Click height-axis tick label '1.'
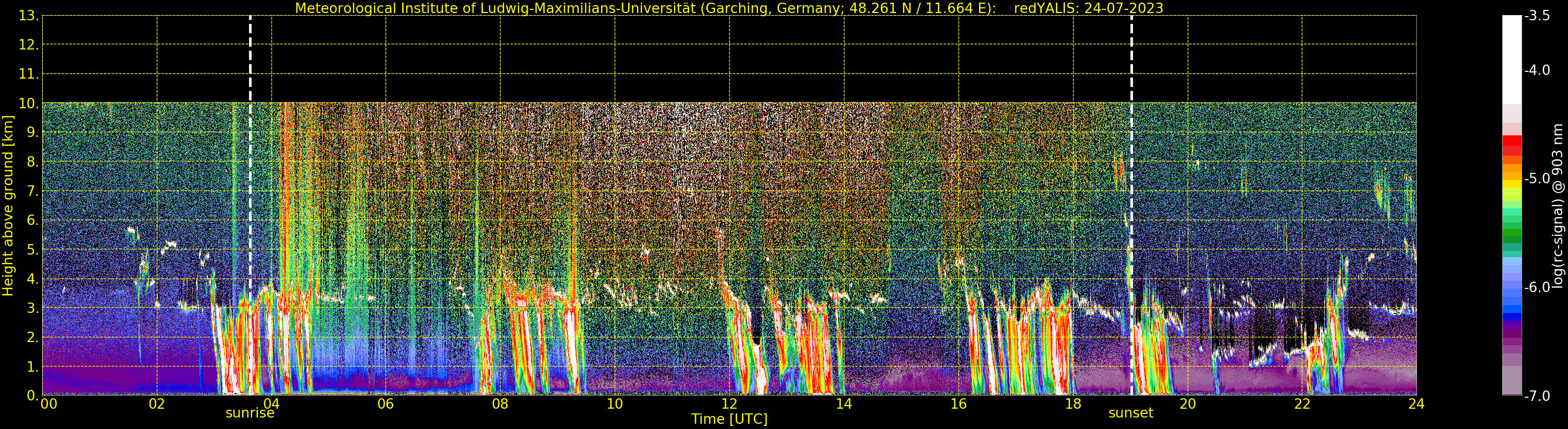 [x=33, y=367]
